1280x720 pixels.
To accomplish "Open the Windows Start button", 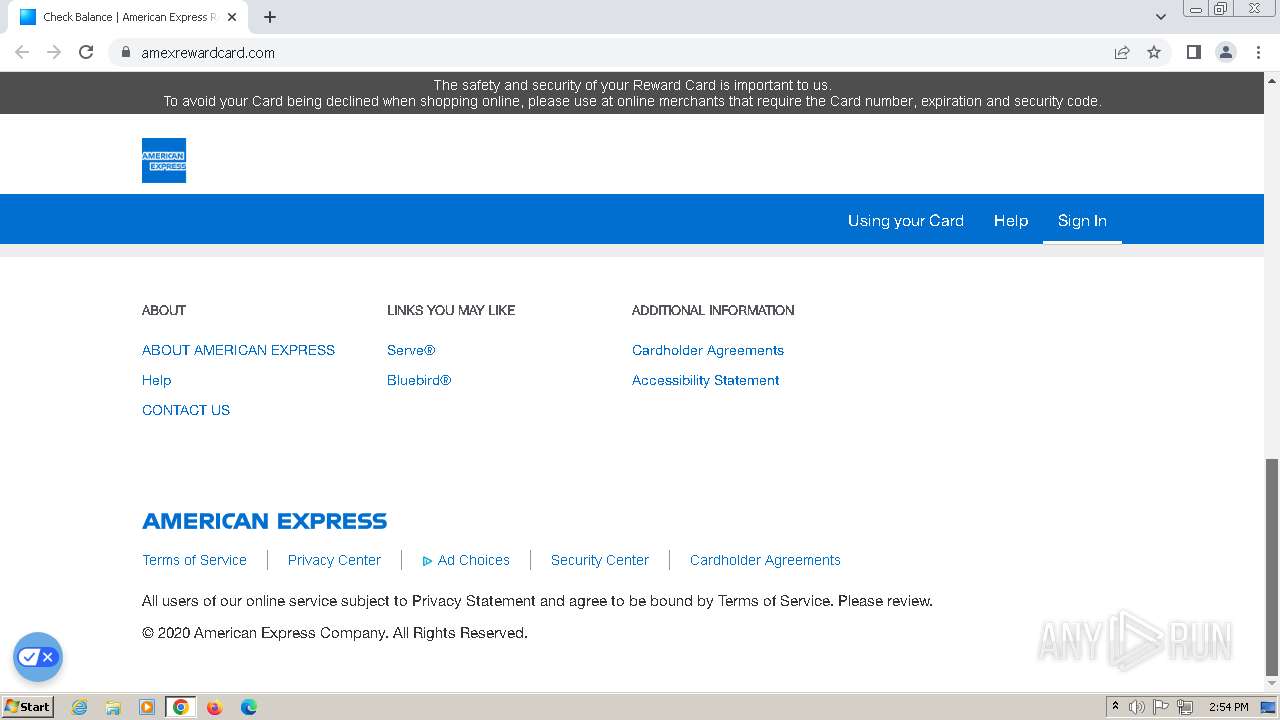I will tap(27, 706).
